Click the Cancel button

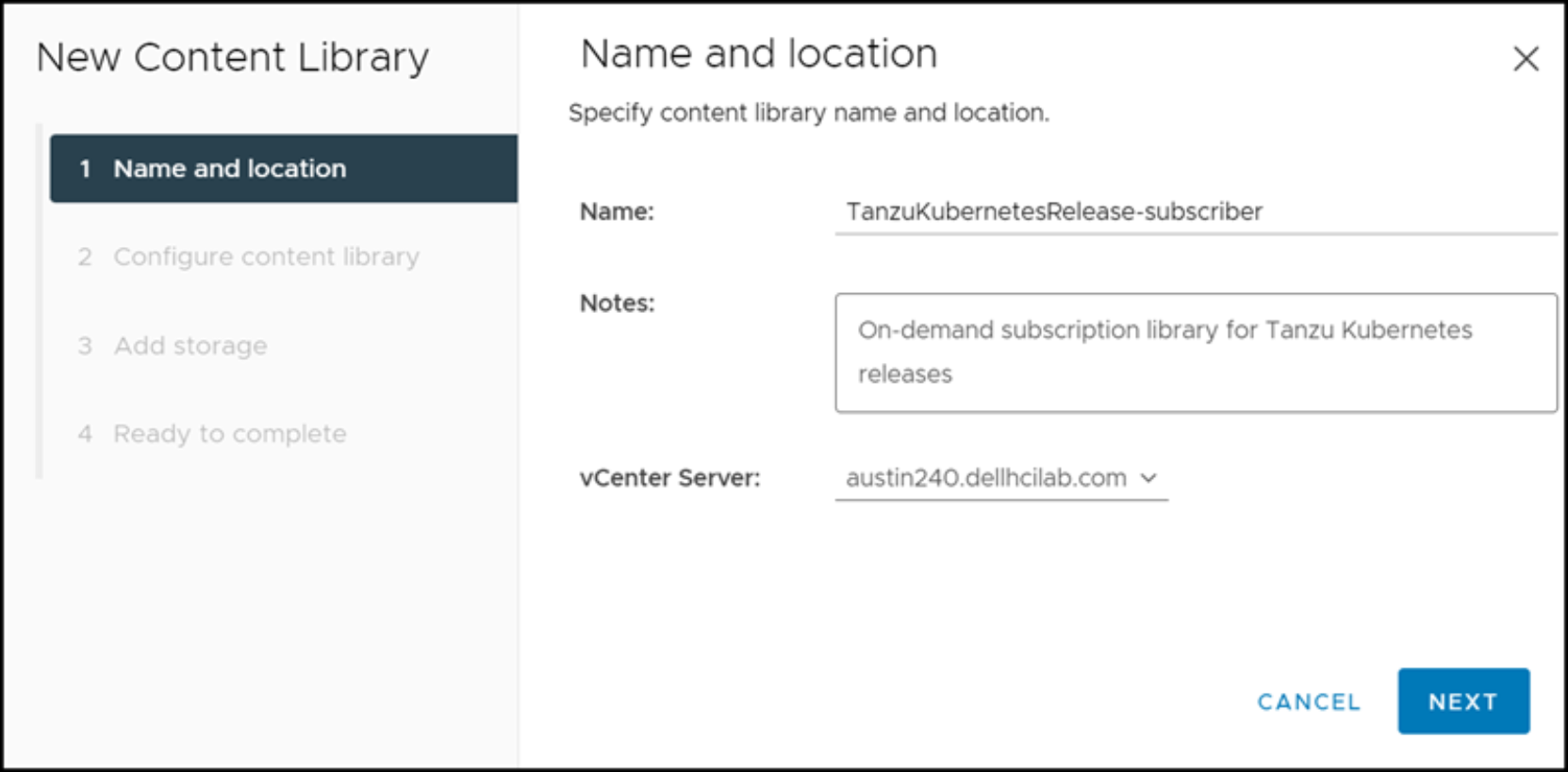tap(1309, 702)
